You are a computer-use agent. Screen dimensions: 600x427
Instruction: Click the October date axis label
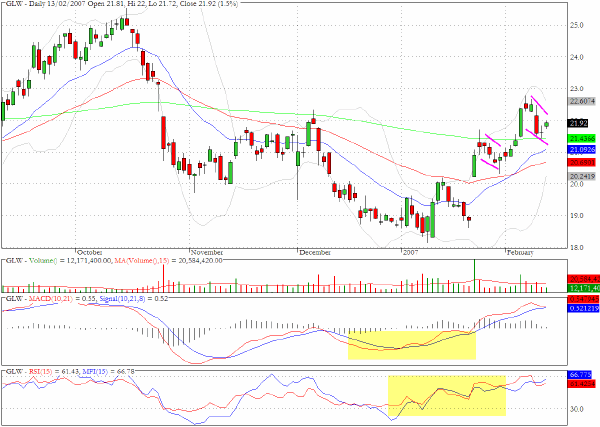pos(90,253)
